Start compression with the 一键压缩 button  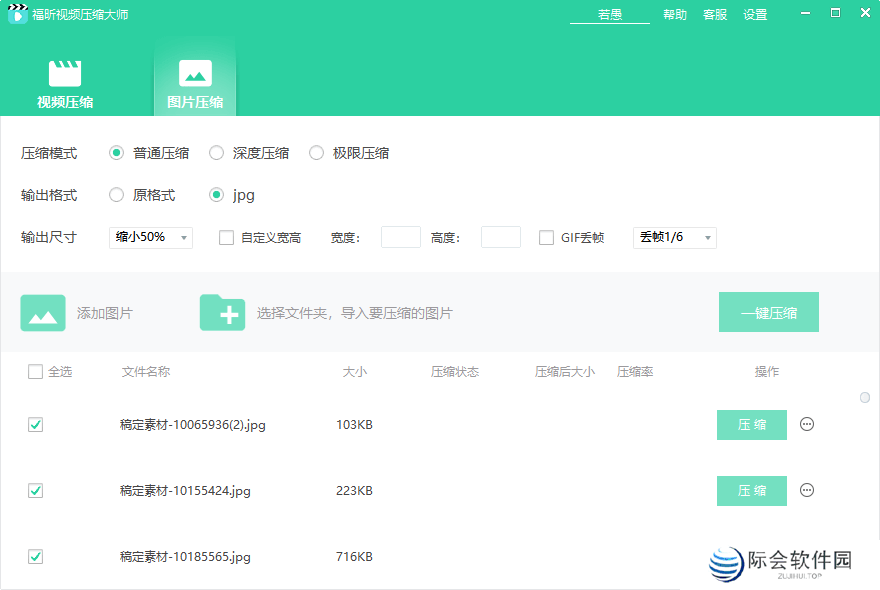click(769, 312)
